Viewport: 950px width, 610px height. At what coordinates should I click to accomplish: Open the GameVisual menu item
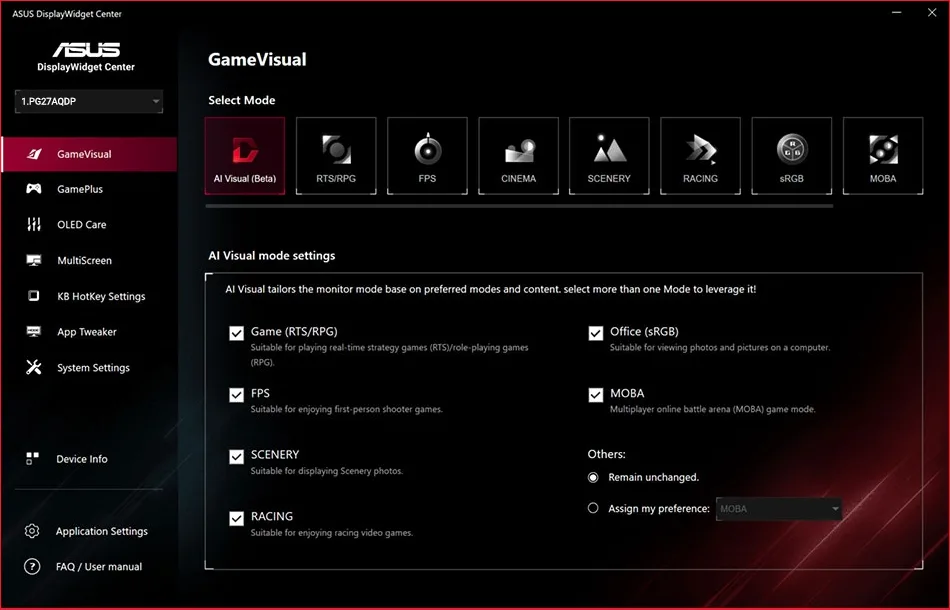pos(84,154)
